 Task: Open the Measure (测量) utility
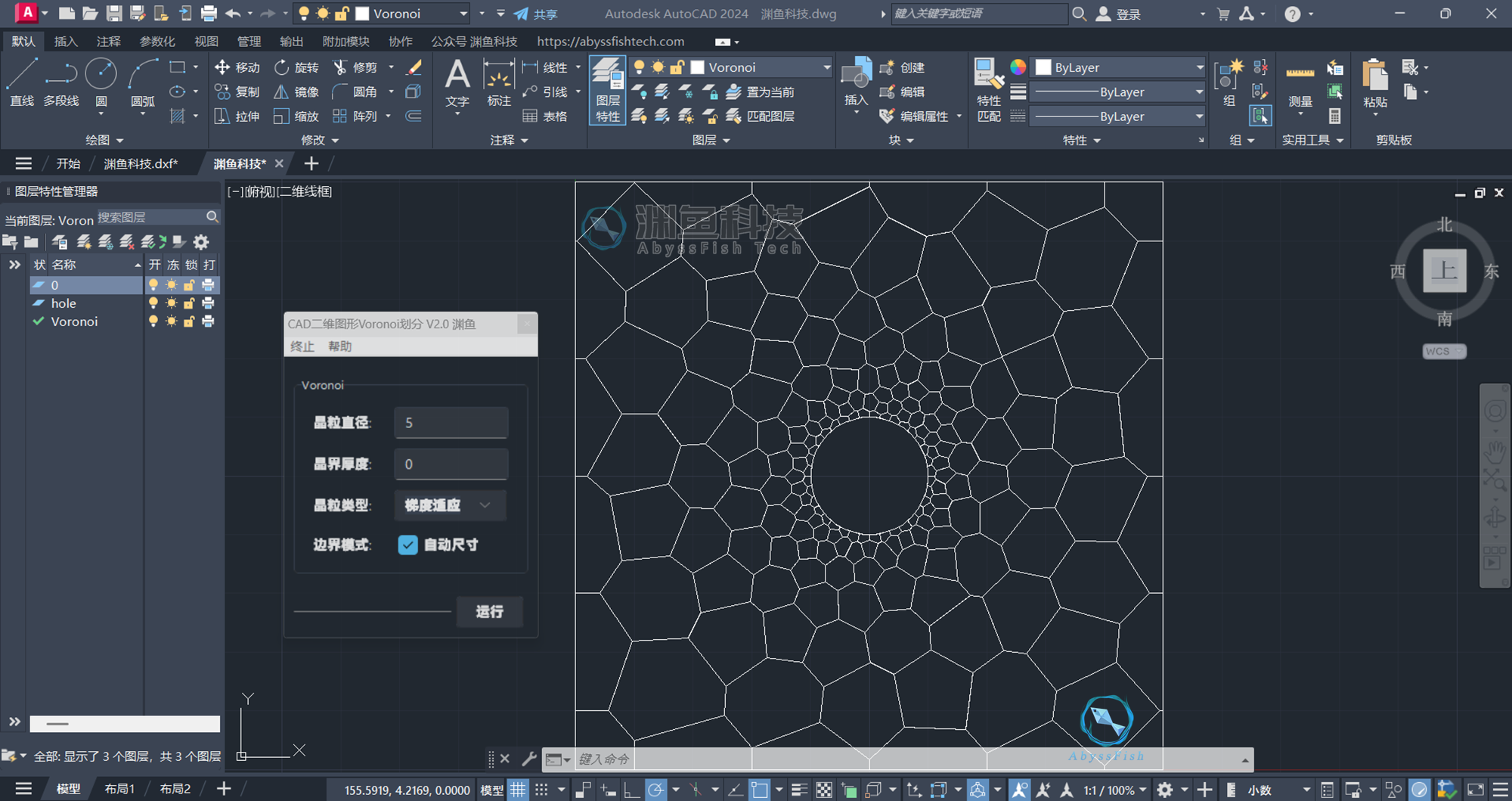coord(1300,83)
